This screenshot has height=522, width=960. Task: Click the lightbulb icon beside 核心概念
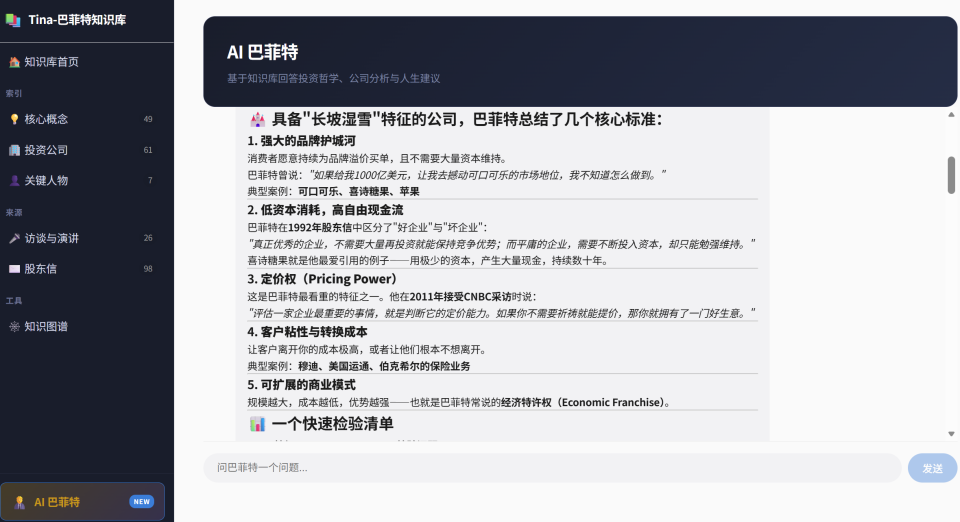tap(14, 119)
